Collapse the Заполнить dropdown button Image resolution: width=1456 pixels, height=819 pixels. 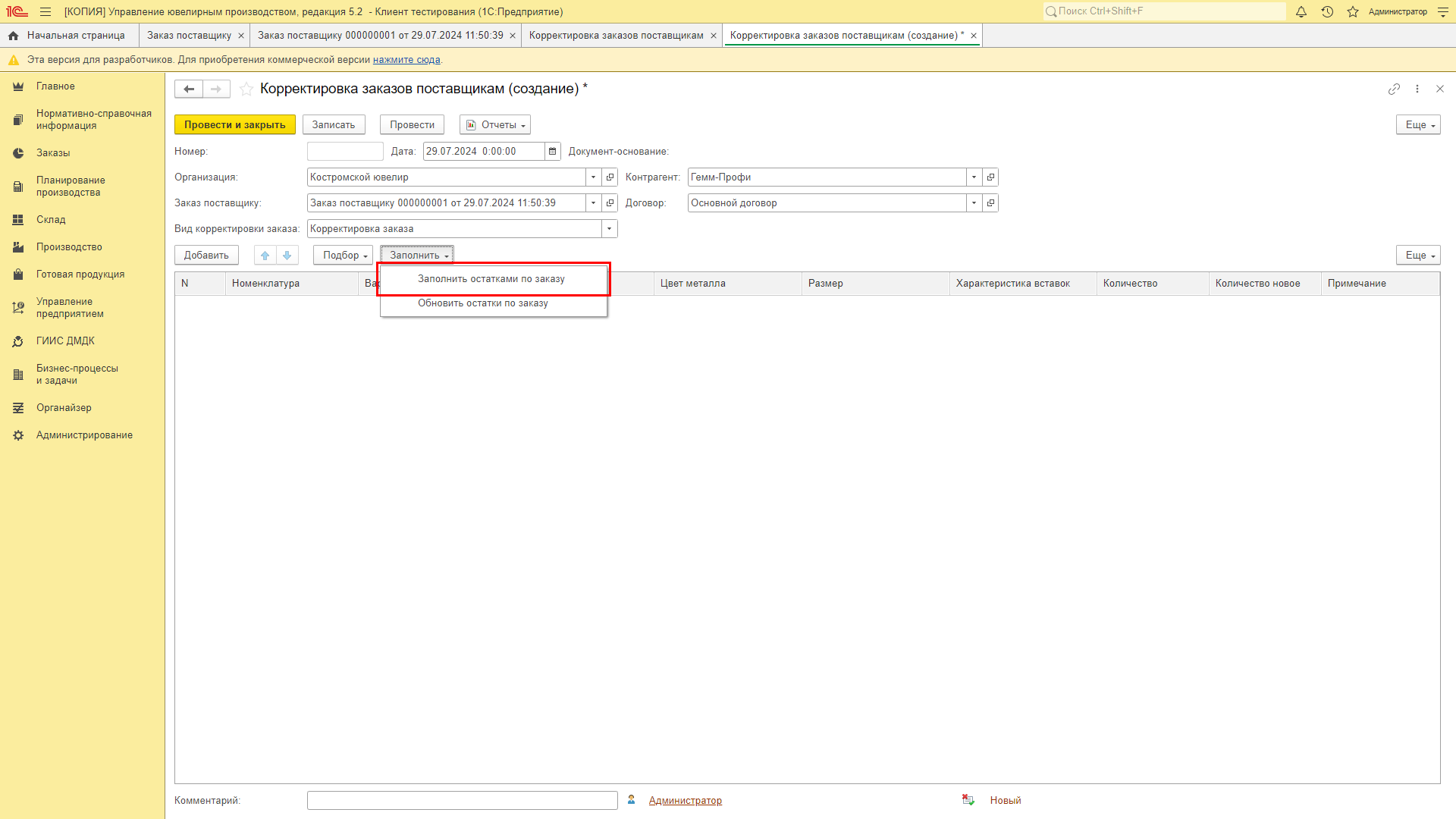tap(417, 256)
